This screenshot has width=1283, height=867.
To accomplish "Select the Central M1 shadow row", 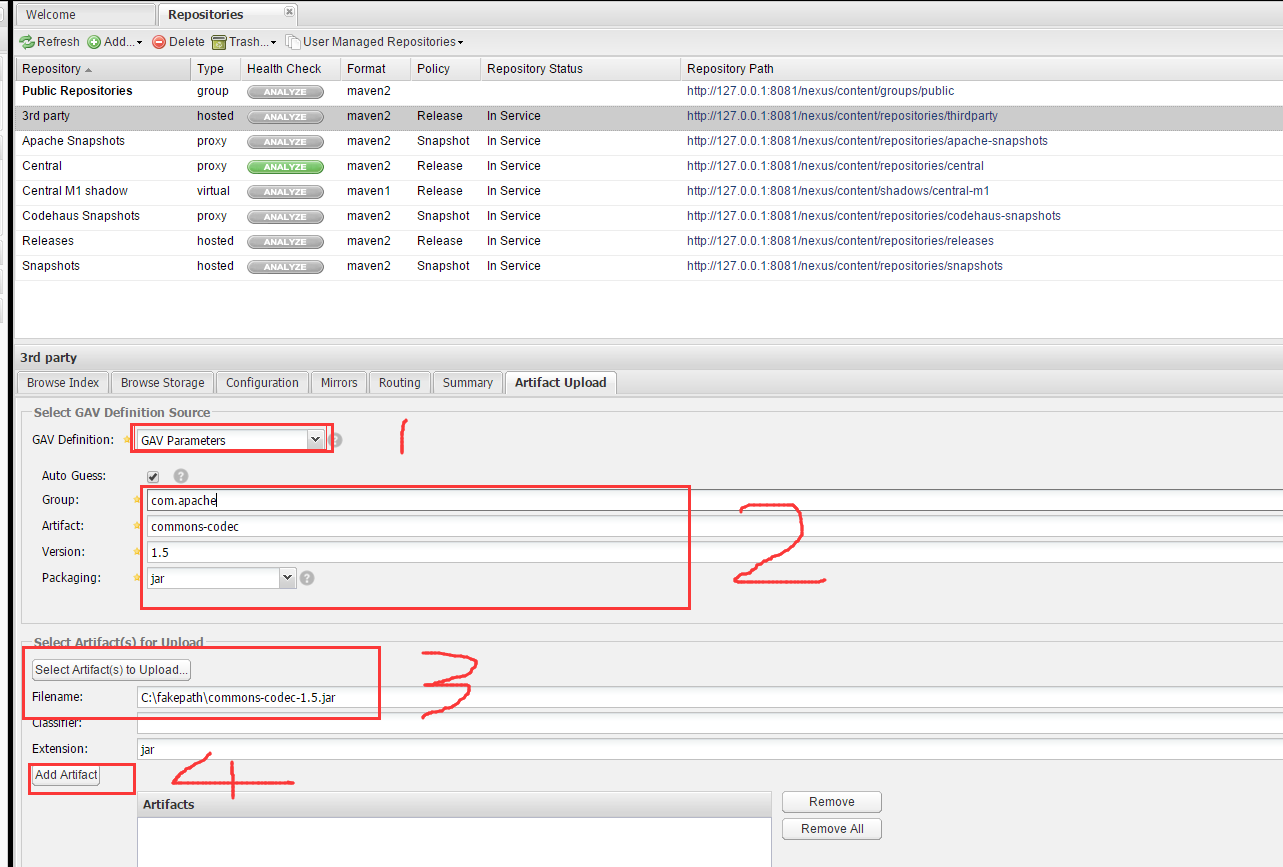I will click(x=649, y=191).
